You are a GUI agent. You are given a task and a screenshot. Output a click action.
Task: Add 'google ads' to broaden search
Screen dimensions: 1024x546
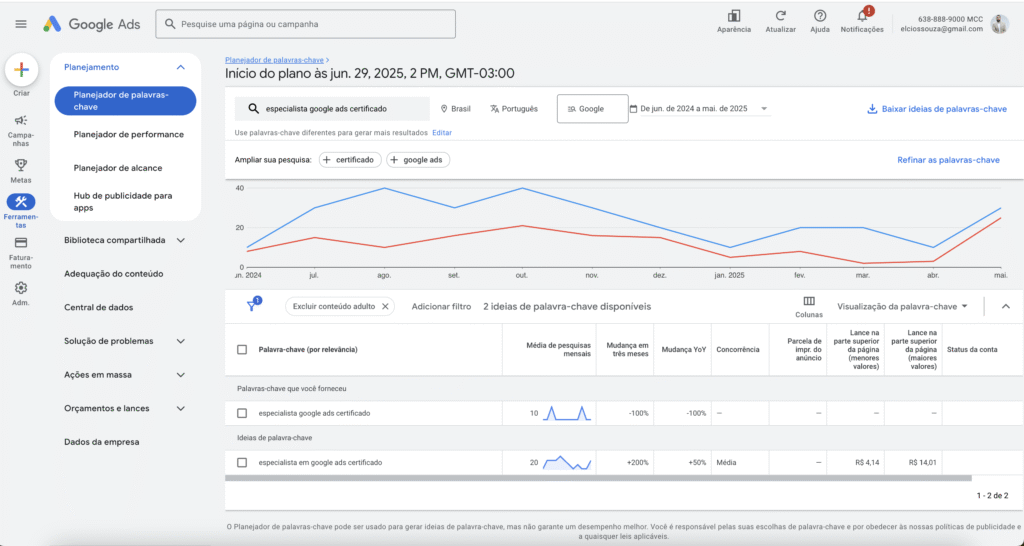click(418, 160)
